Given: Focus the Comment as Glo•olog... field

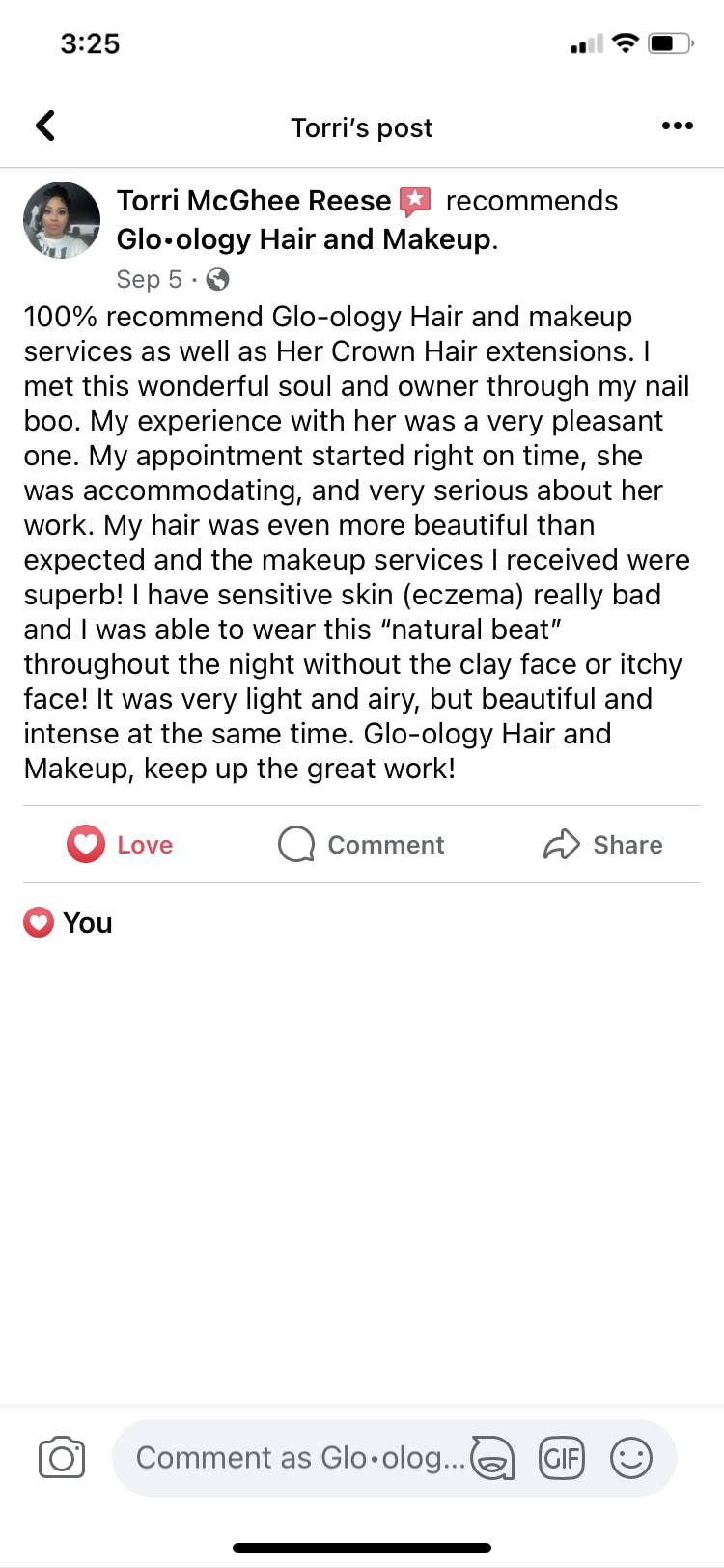Looking at the screenshot, I should point(299,1458).
